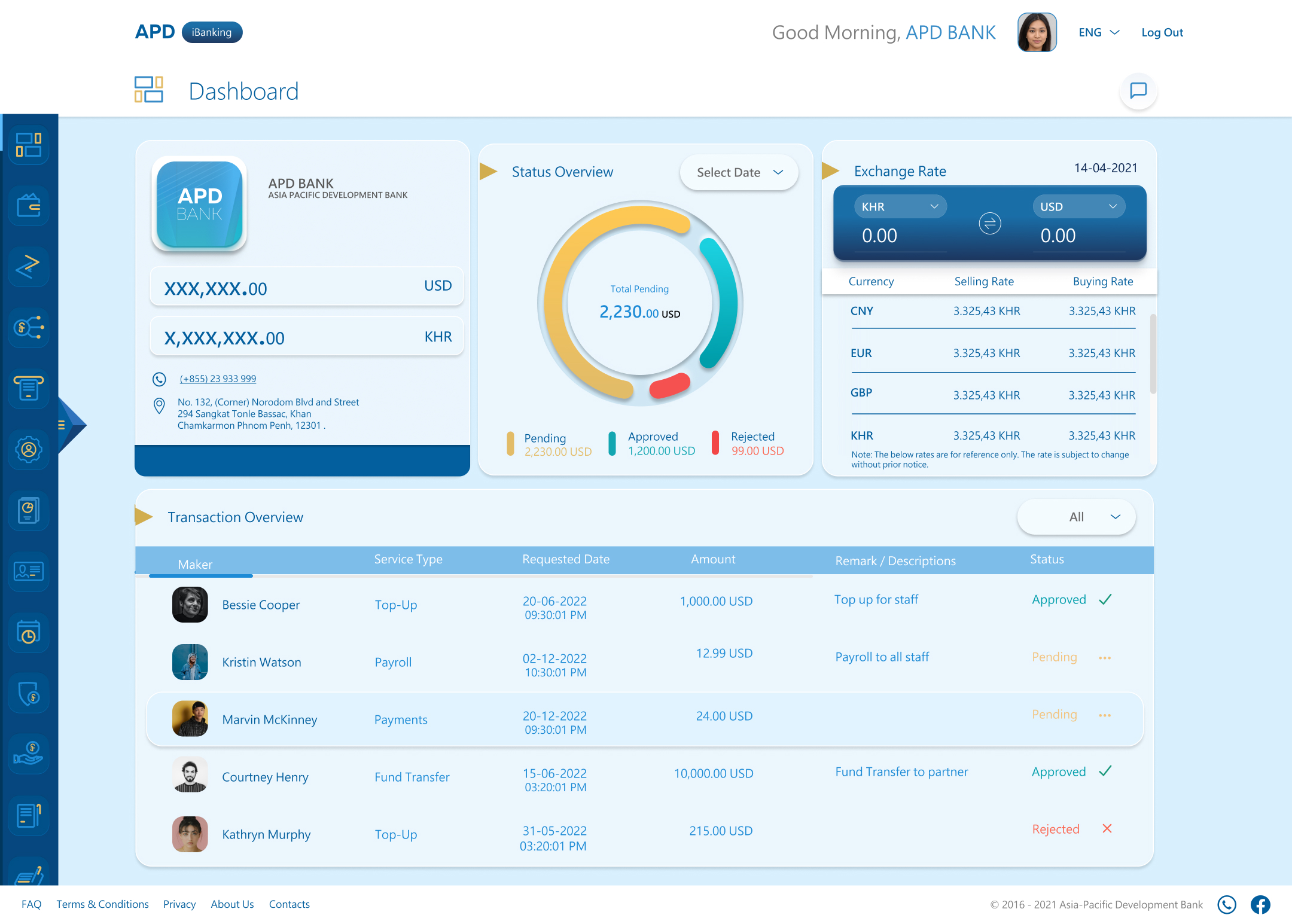Viewport: 1292px width, 924px height.
Task: Select the Dashboard icon in the sidebar
Action: click(x=28, y=145)
